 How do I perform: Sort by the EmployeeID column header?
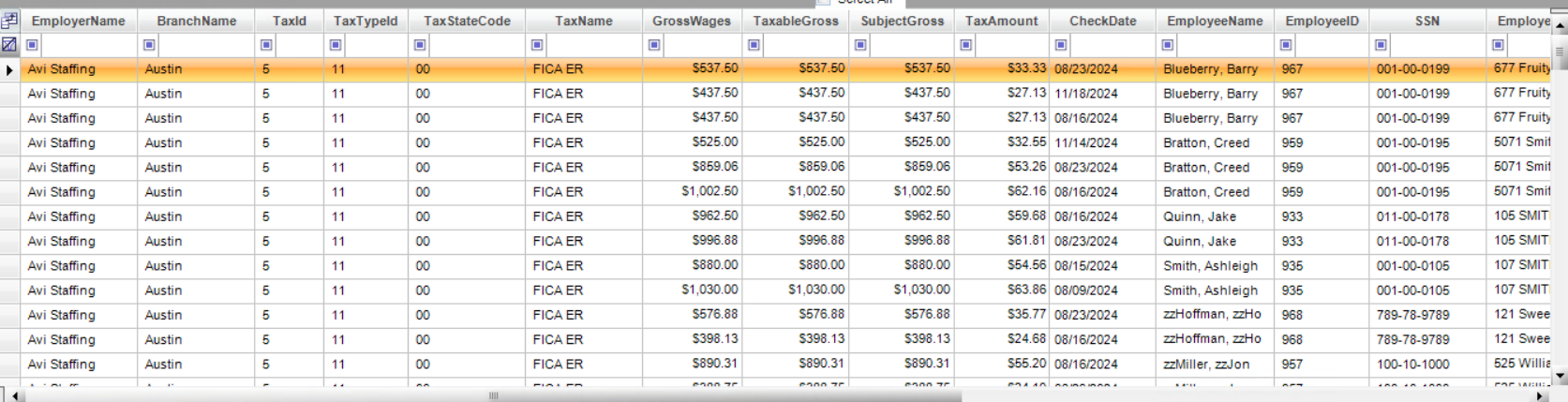pyautogui.click(x=1322, y=21)
